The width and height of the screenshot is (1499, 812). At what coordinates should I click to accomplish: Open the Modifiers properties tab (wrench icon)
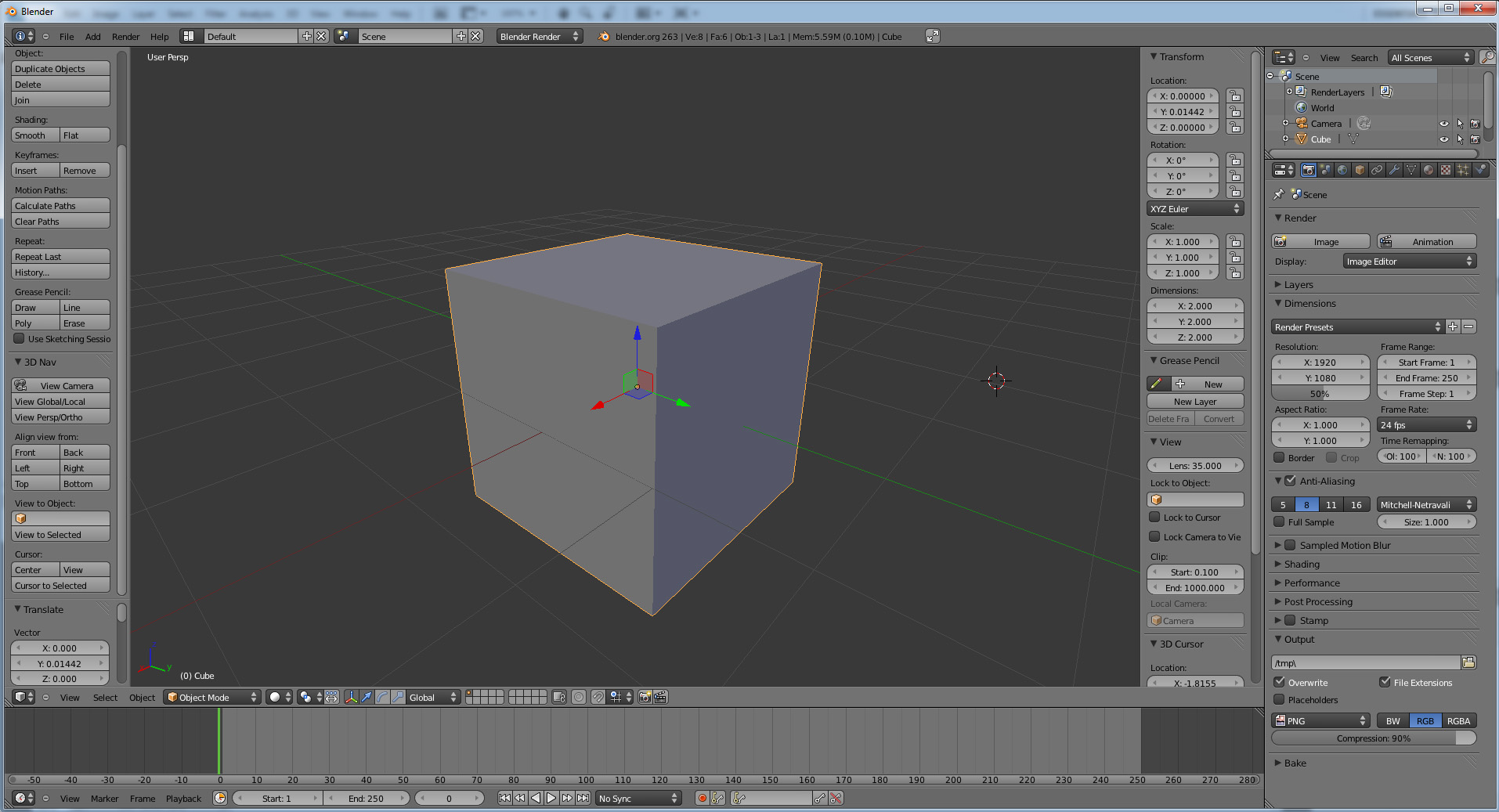pyautogui.click(x=1394, y=170)
